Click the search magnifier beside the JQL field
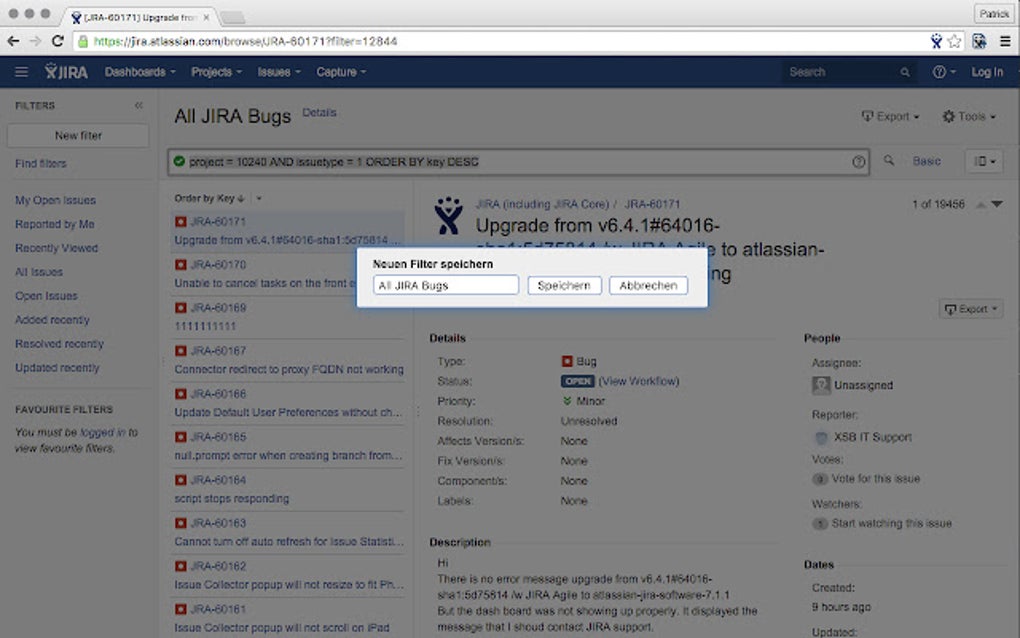Screen dimensions: 1020x638 886,160
